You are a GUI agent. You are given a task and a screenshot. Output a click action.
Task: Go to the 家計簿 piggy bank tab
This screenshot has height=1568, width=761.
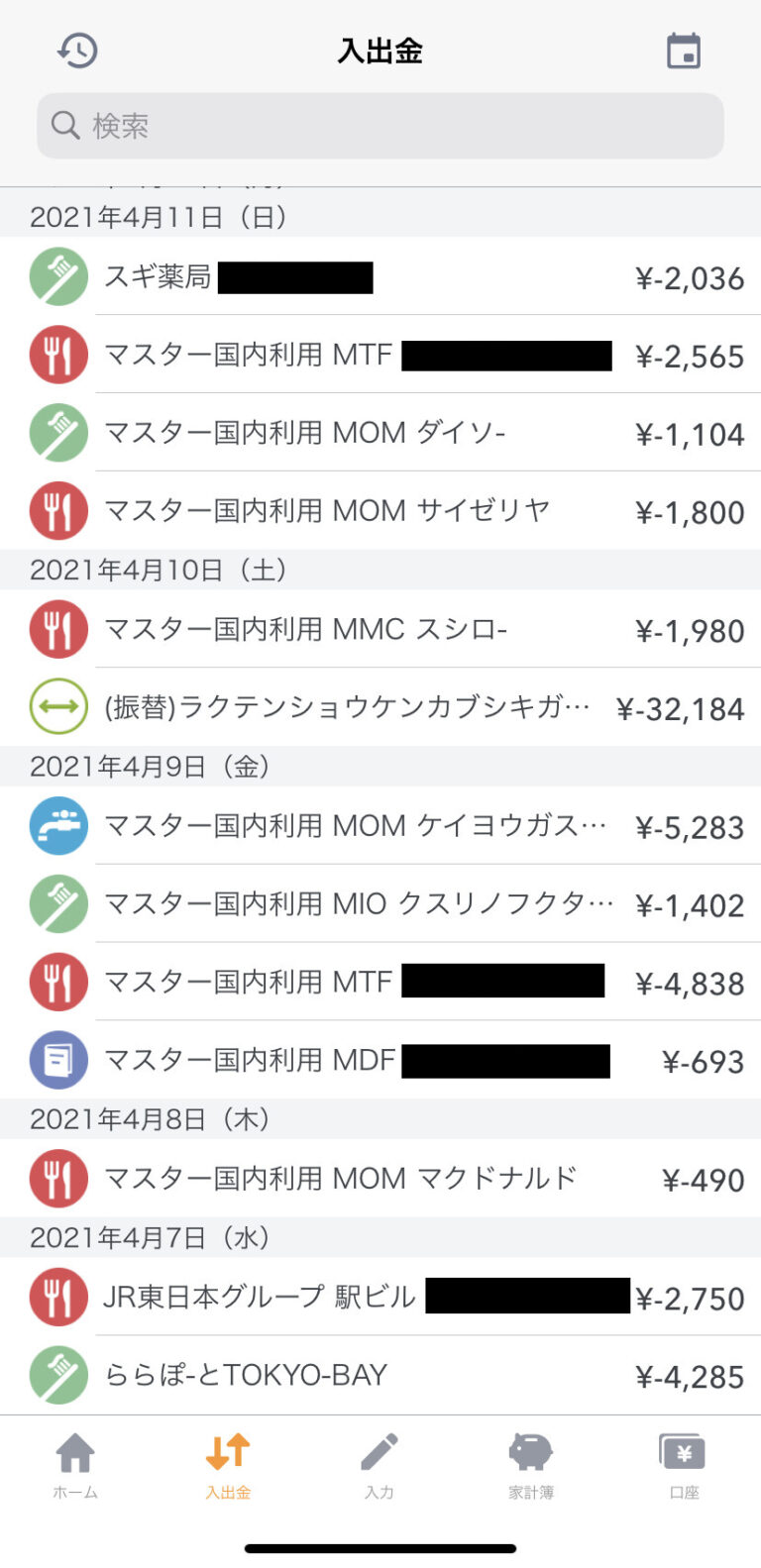click(x=531, y=1466)
